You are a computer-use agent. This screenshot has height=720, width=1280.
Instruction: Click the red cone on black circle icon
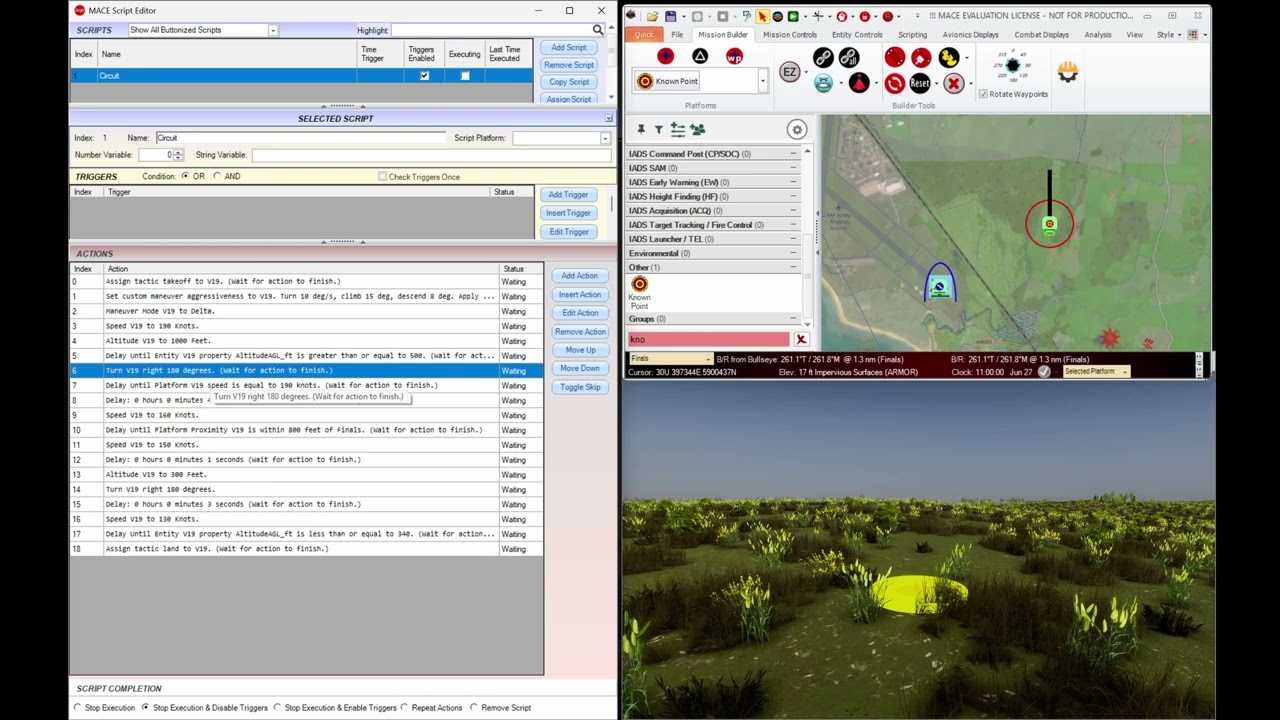(859, 84)
